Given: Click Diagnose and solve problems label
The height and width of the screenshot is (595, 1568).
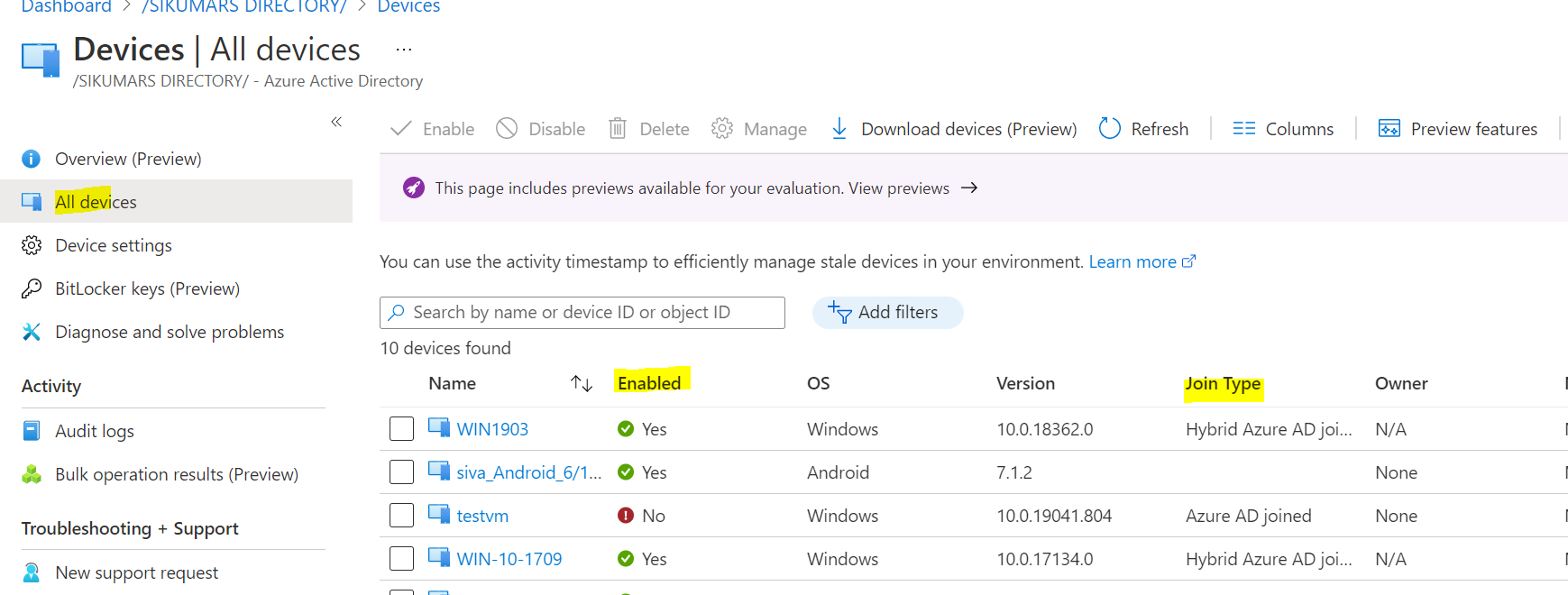Looking at the screenshot, I should [170, 332].
